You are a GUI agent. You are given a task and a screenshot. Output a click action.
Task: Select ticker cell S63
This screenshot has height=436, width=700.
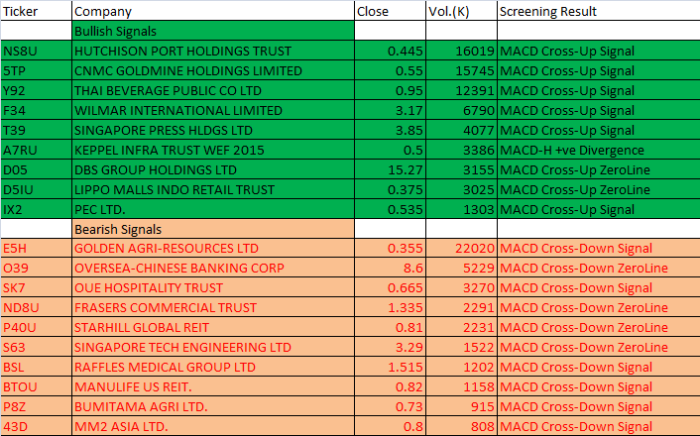tap(36, 347)
